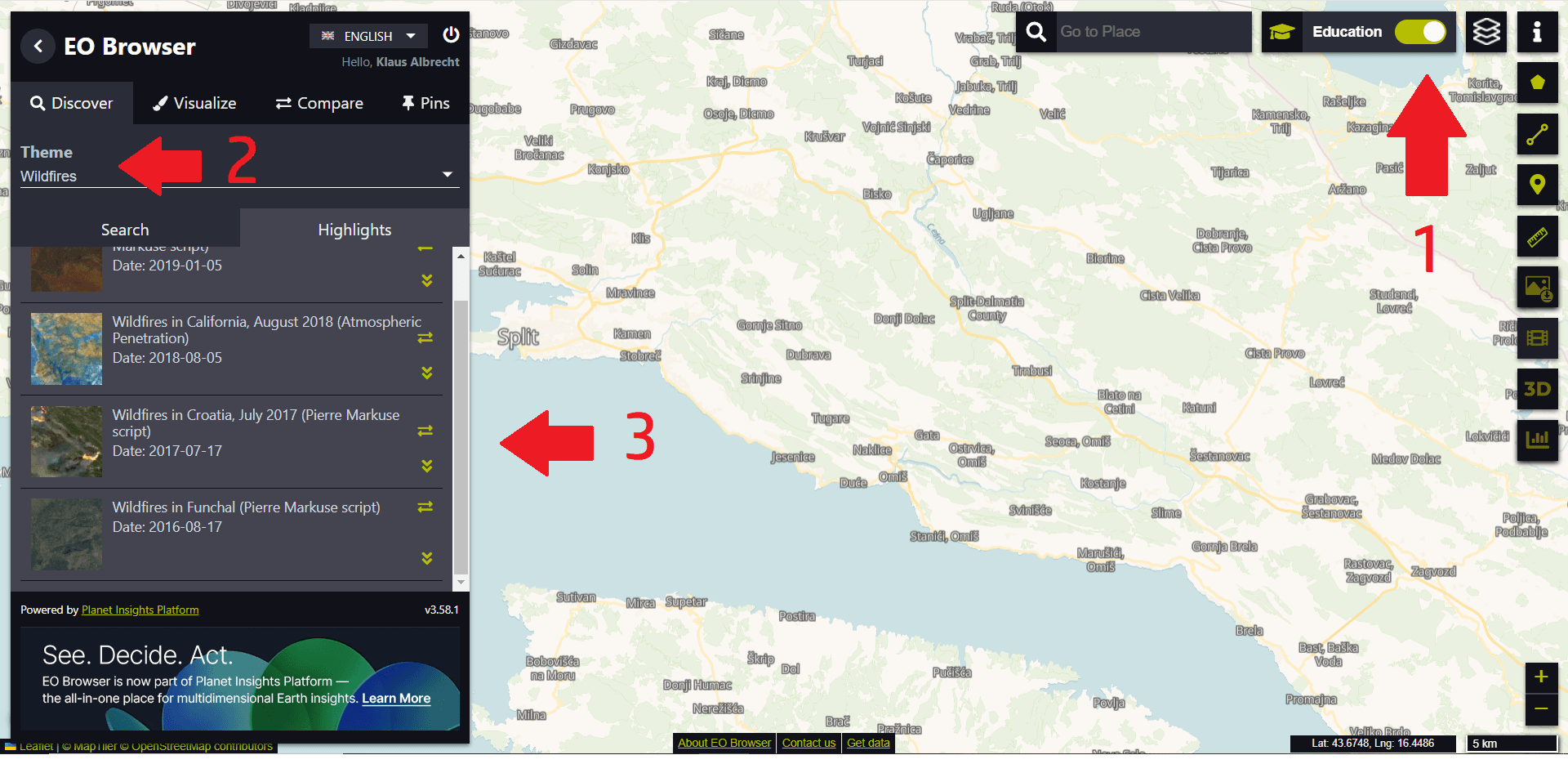Expand the Wildfires in Croatia highlight details
Viewport: 1568px width, 764px height.
[426, 466]
